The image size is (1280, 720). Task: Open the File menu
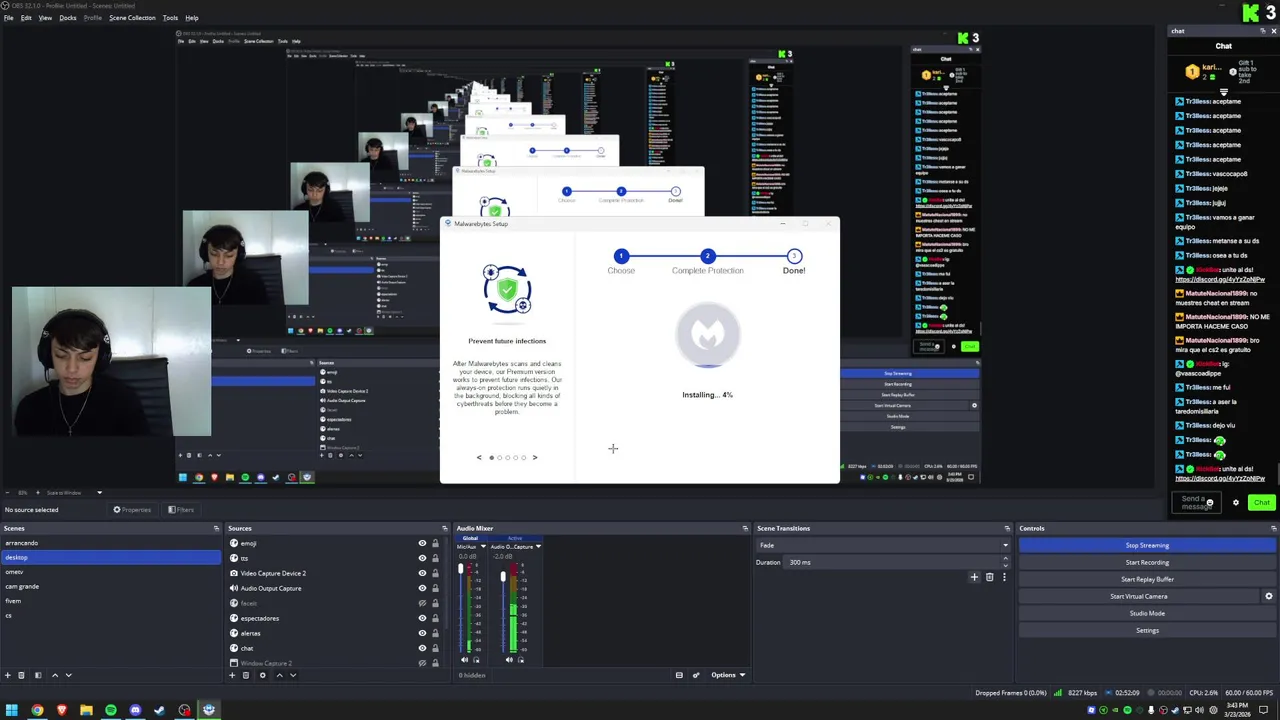coord(9,17)
